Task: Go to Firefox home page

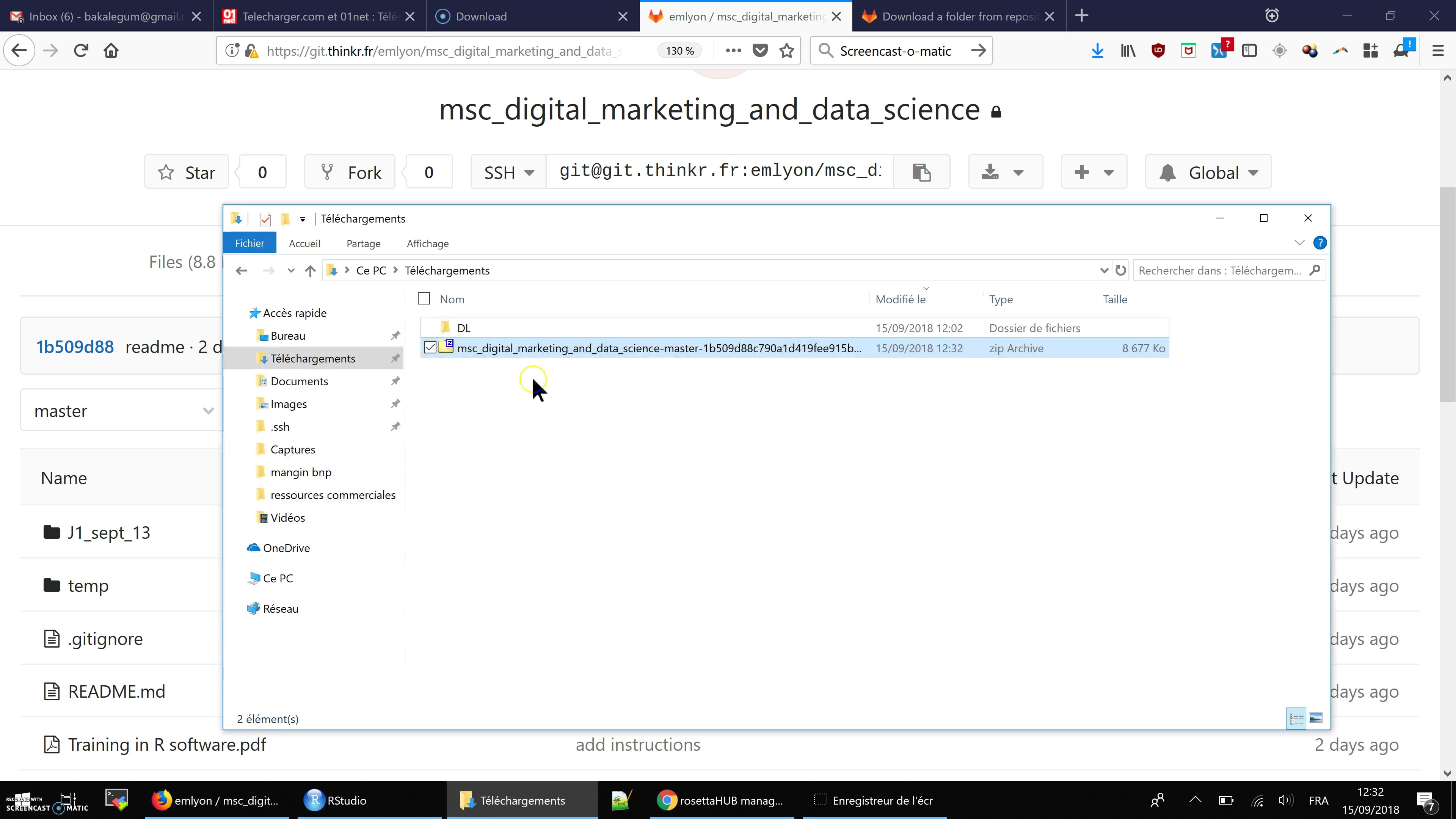Action: point(111,51)
